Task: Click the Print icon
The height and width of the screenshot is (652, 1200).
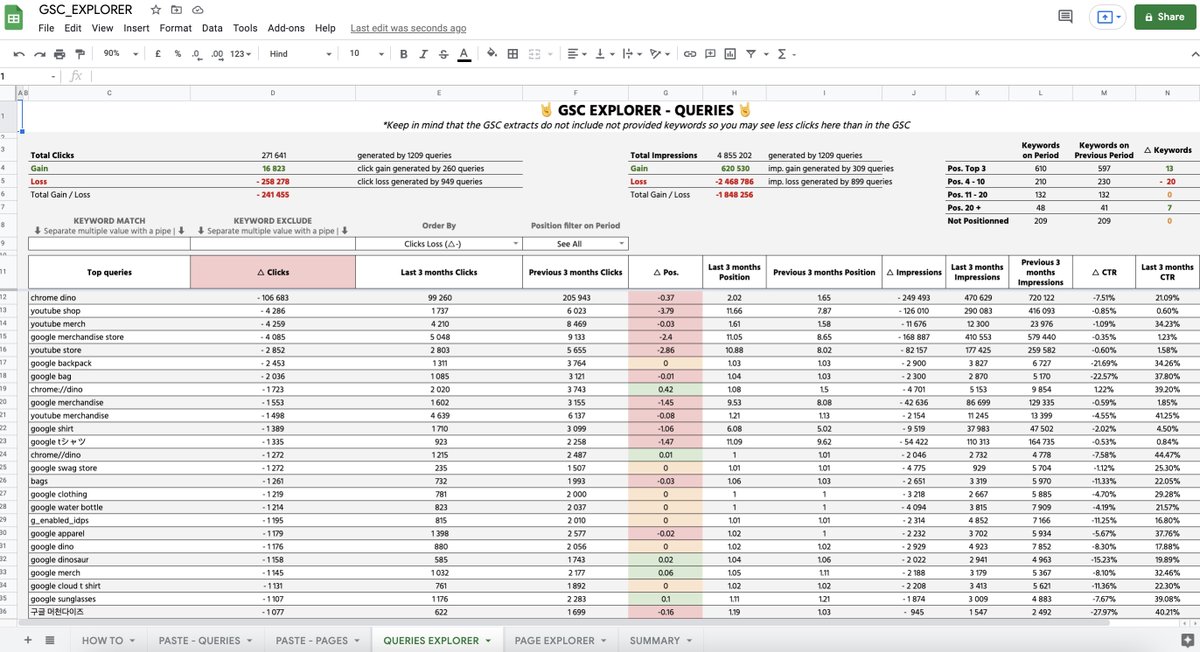Action: pos(58,54)
